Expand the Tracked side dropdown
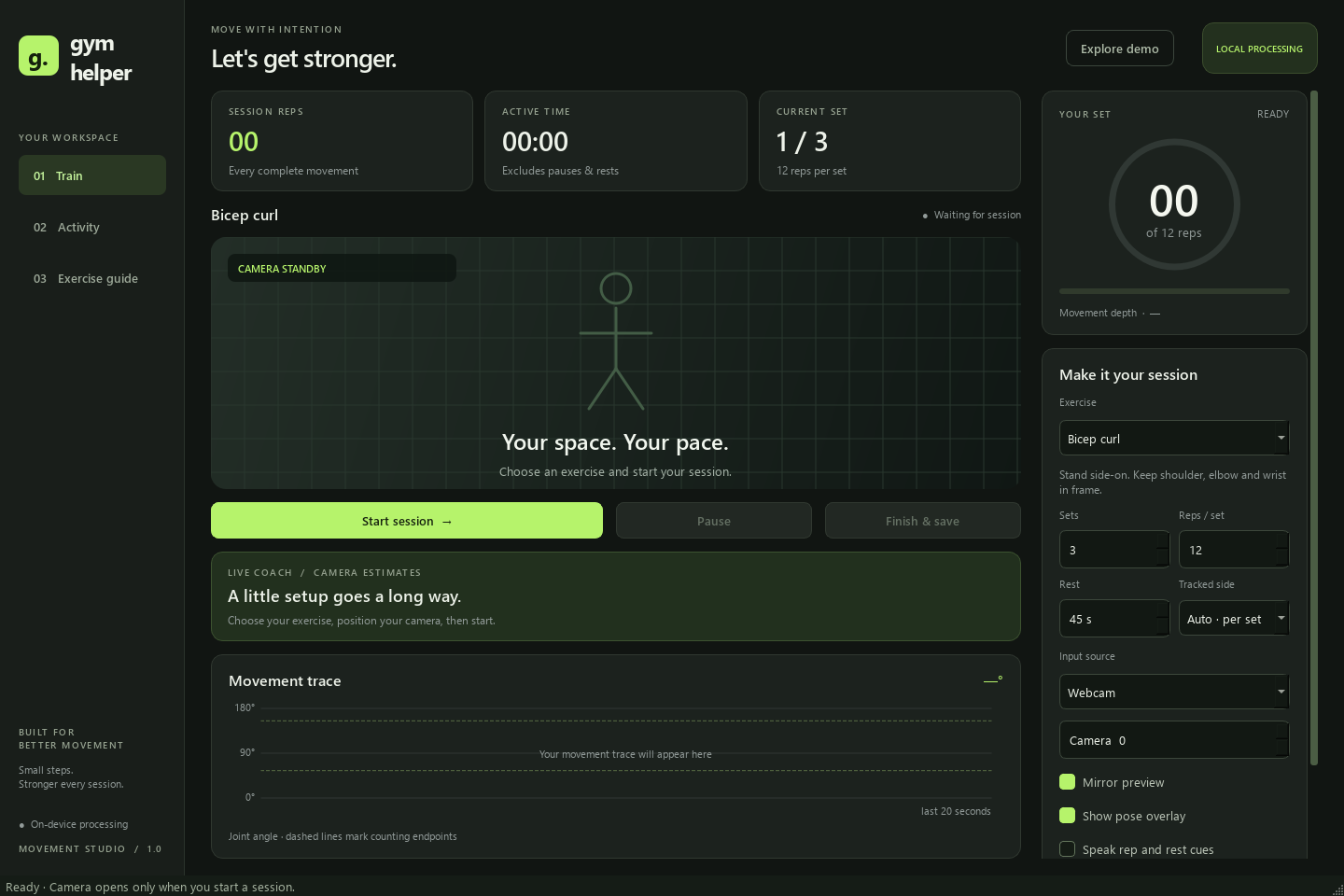This screenshot has height=896, width=1344. pos(1234,619)
